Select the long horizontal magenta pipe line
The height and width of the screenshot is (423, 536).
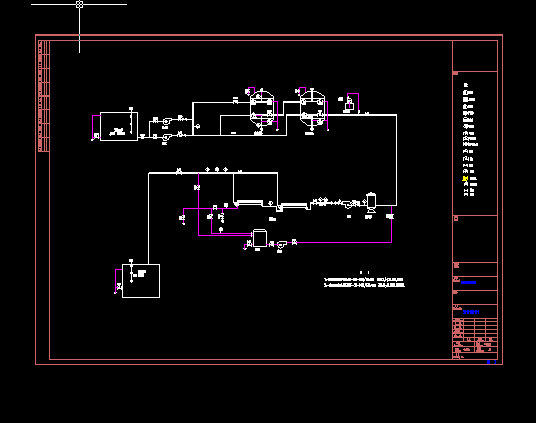tap(343, 242)
